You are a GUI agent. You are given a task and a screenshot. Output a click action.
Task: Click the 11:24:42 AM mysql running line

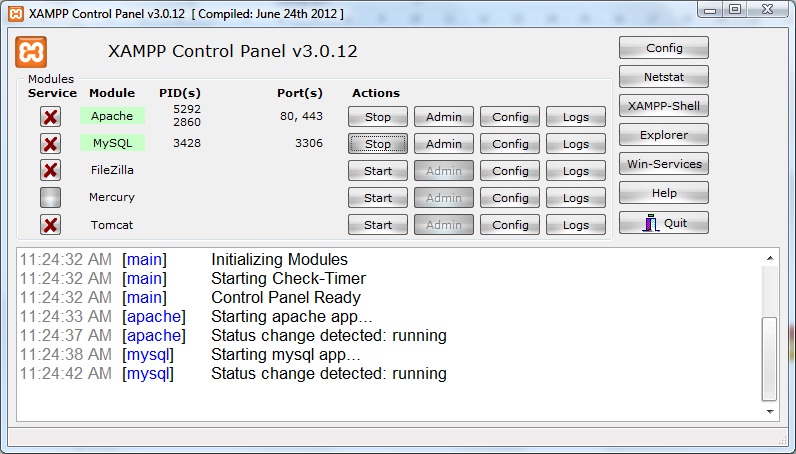(x=234, y=374)
